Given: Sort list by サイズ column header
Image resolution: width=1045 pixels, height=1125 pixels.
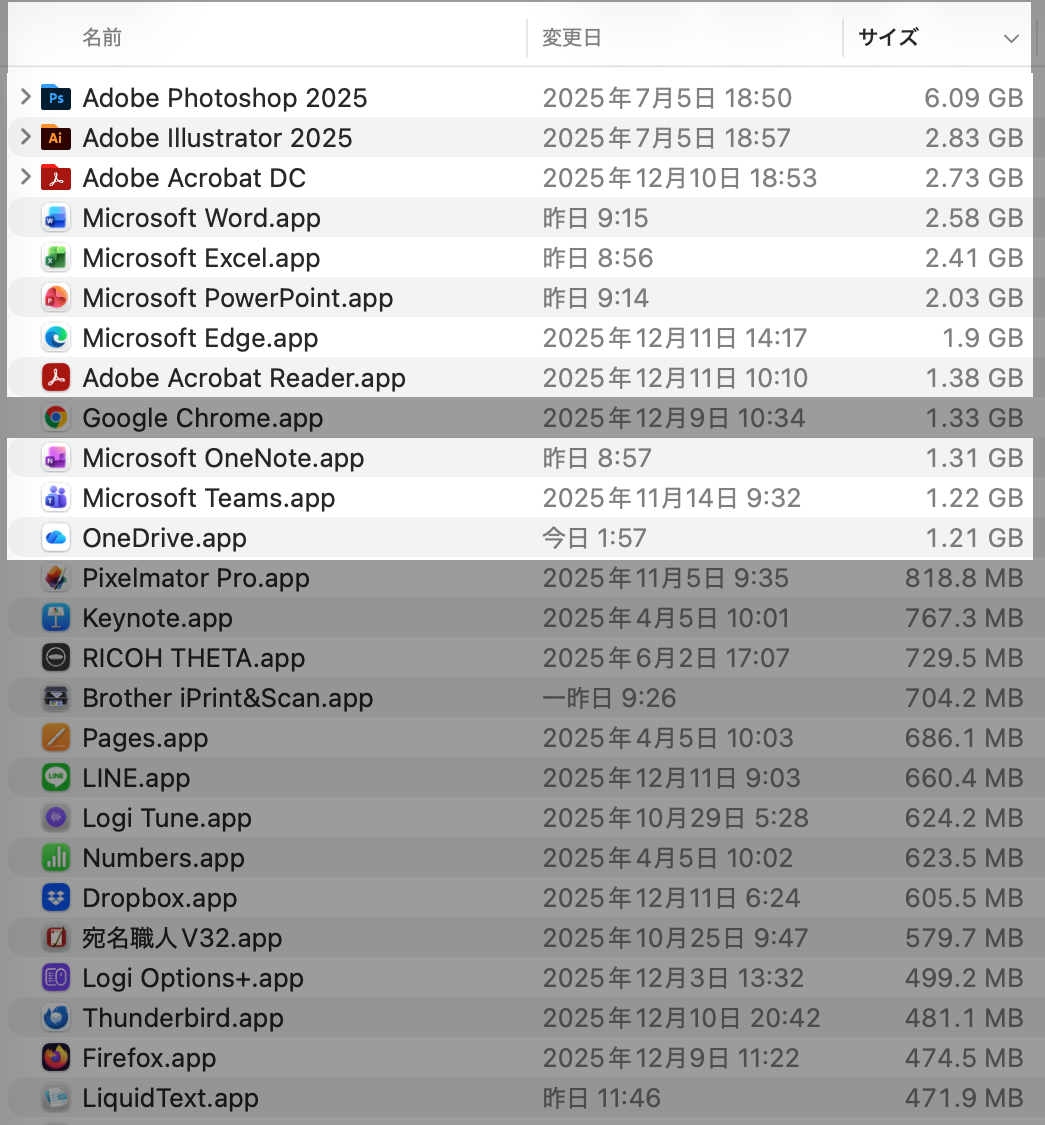Looking at the screenshot, I should (889, 37).
